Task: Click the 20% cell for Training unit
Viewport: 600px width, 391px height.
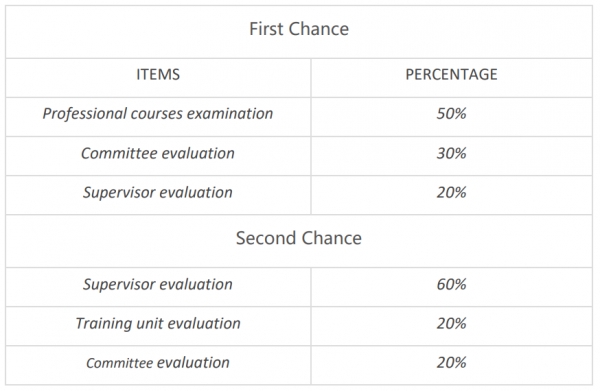Action: click(x=452, y=324)
